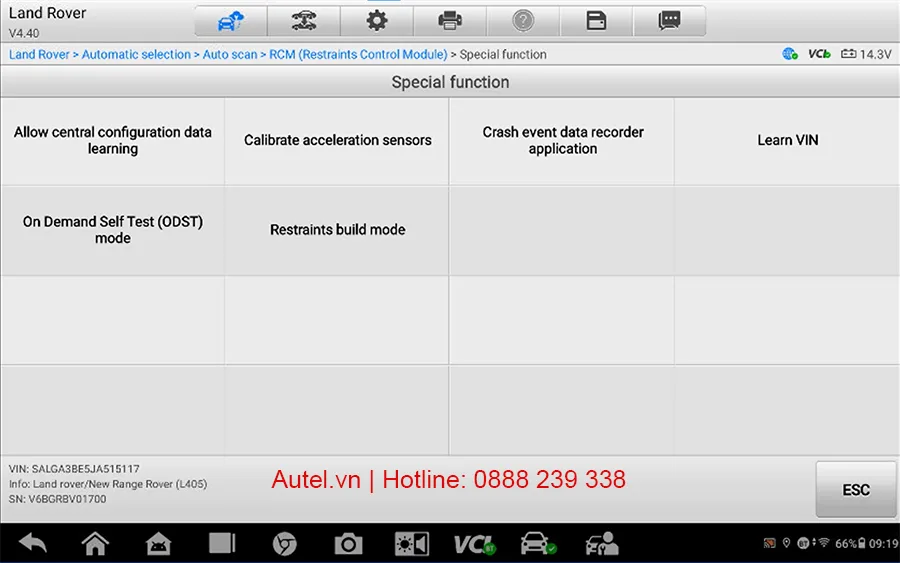Open the camera screenshot icon
900x563 pixels.
click(348, 543)
